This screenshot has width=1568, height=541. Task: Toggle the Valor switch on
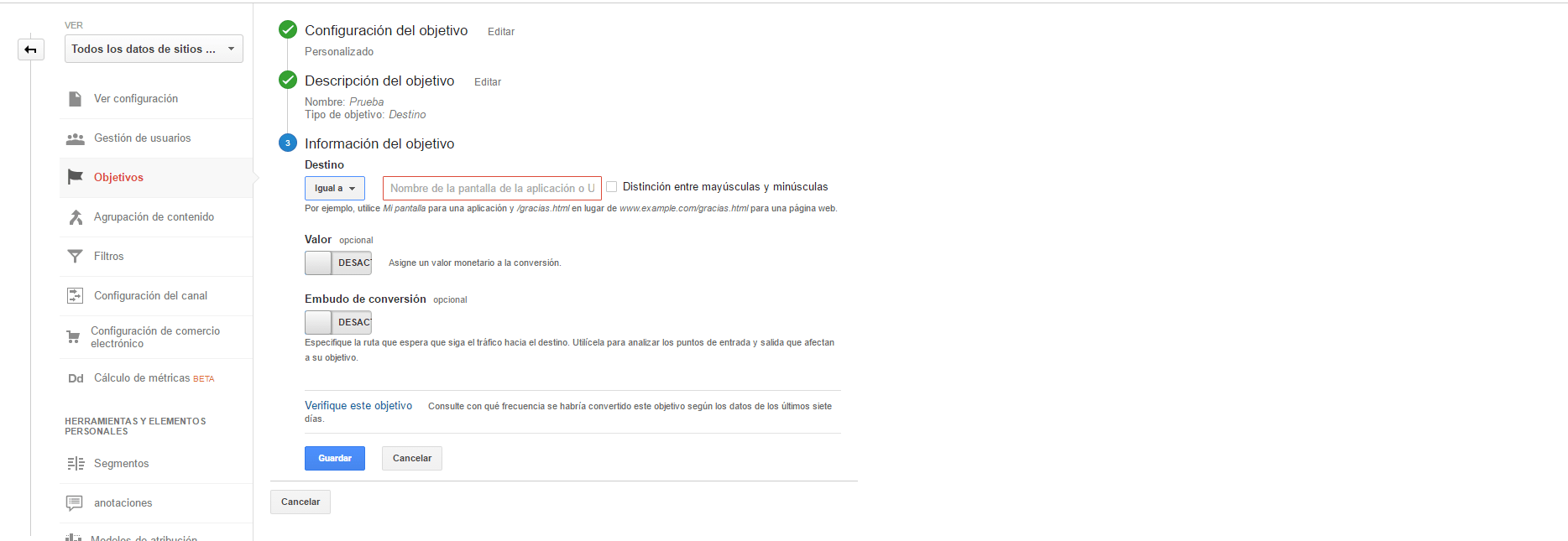[x=338, y=263]
